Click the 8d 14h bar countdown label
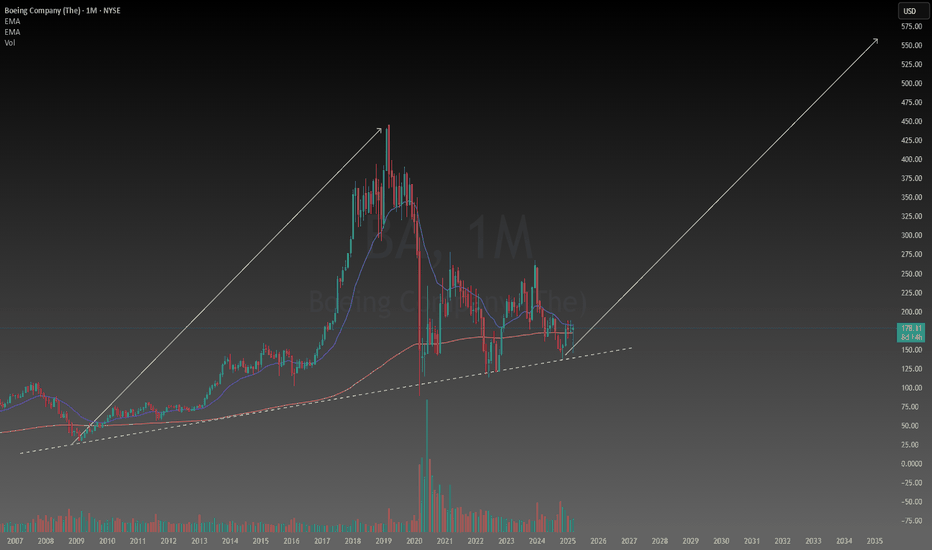 tap(911, 337)
